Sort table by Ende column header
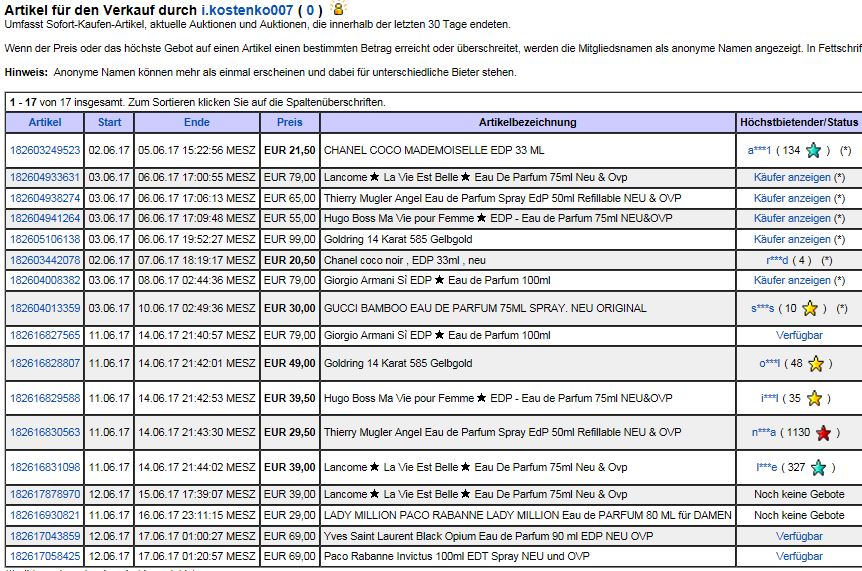This screenshot has width=862, height=571. coord(197,122)
